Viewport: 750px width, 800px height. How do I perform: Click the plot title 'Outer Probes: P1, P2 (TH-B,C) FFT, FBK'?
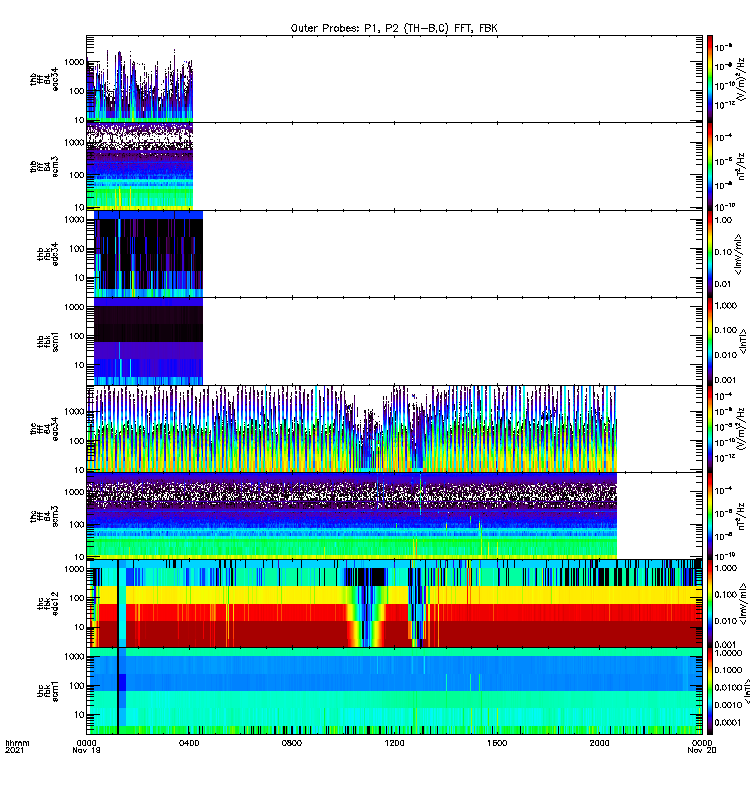click(394, 28)
